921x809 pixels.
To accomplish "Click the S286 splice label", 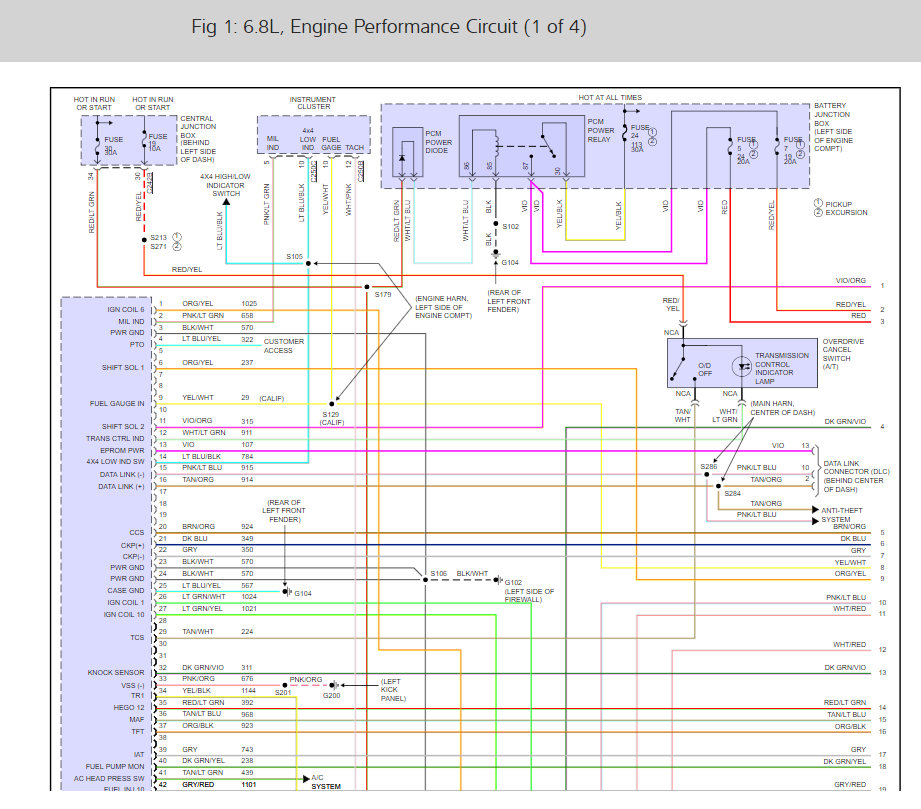I will 708,466.
